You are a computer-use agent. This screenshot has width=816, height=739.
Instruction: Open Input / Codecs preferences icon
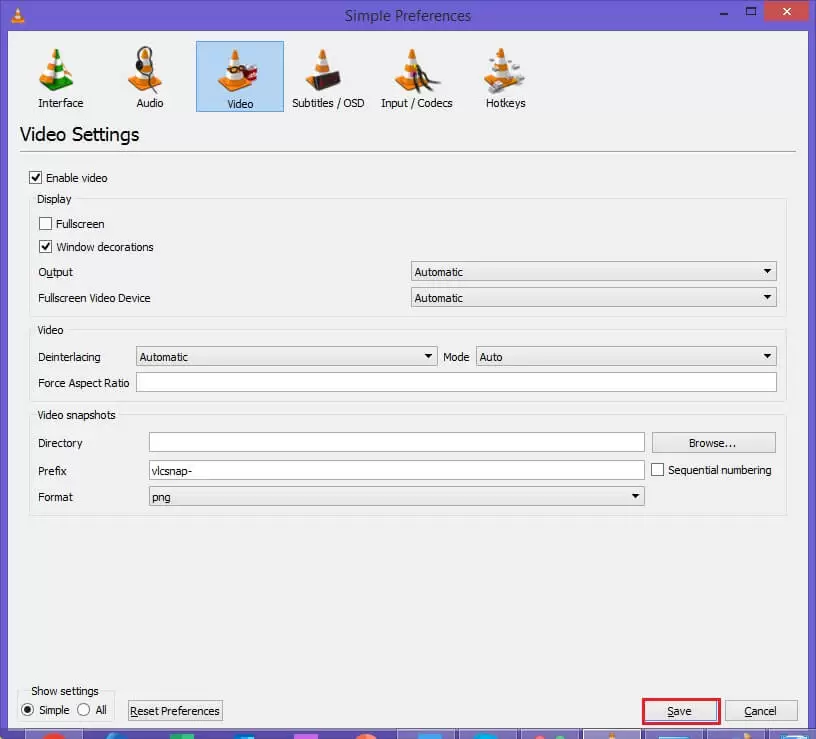click(415, 71)
